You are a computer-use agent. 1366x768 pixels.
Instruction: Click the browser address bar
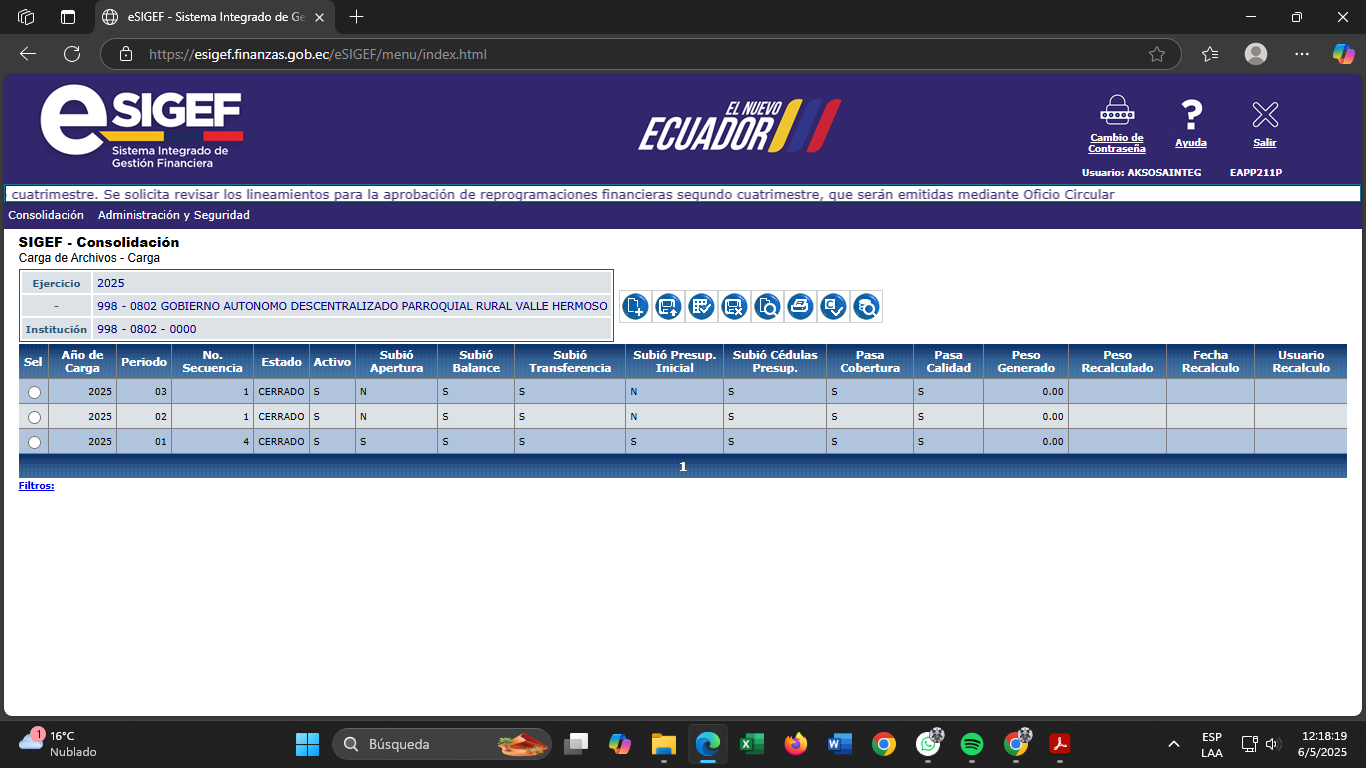coord(640,54)
